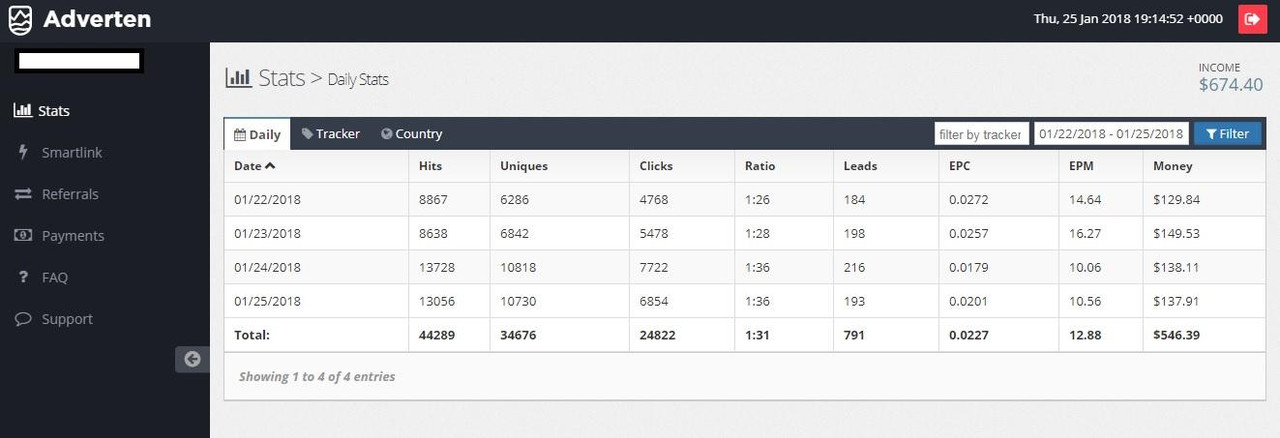Image resolution: width=1280 pixels, height=438 pixels.
Task: Open the Support page
Action: pos(66,319)
